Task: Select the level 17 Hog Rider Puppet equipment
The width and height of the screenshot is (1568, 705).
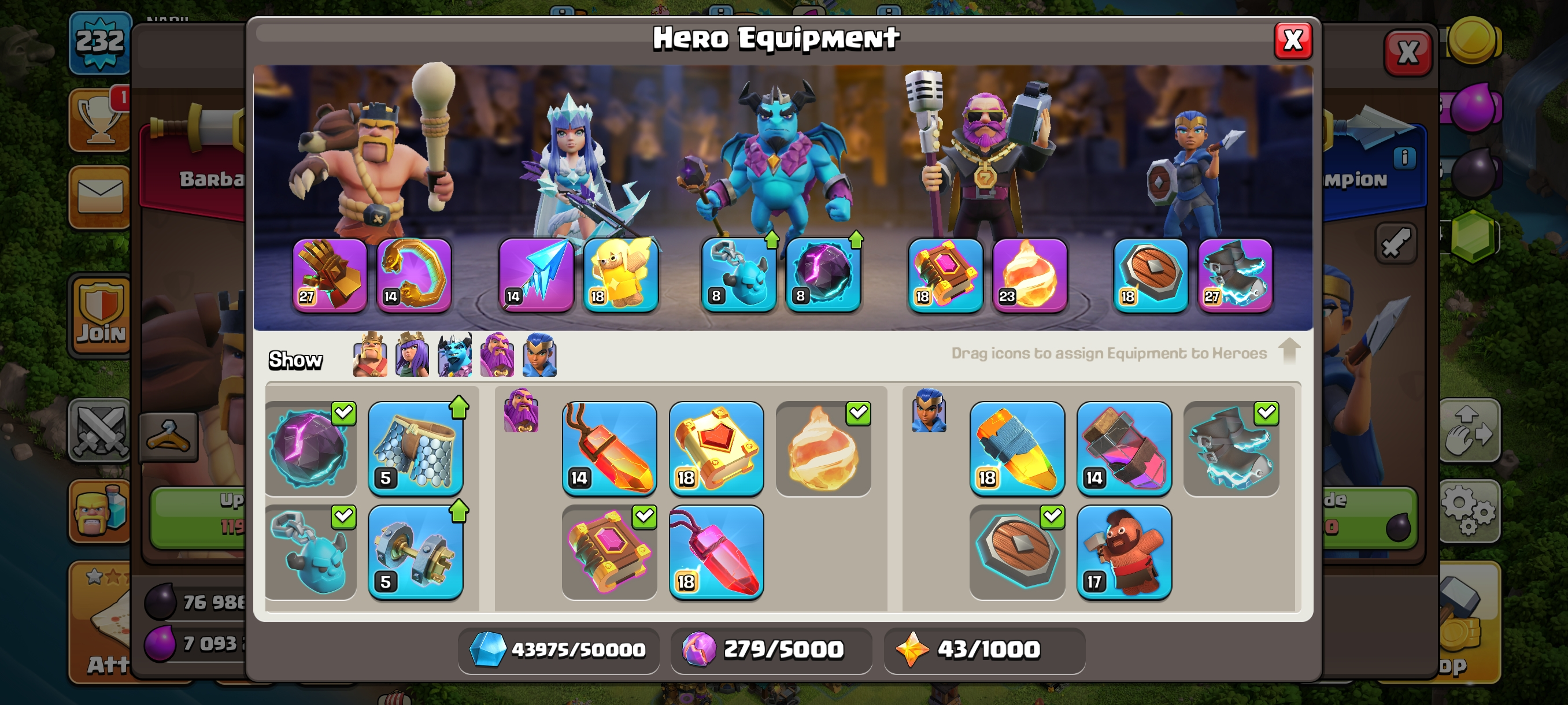Action: (x=1123, y=552)
